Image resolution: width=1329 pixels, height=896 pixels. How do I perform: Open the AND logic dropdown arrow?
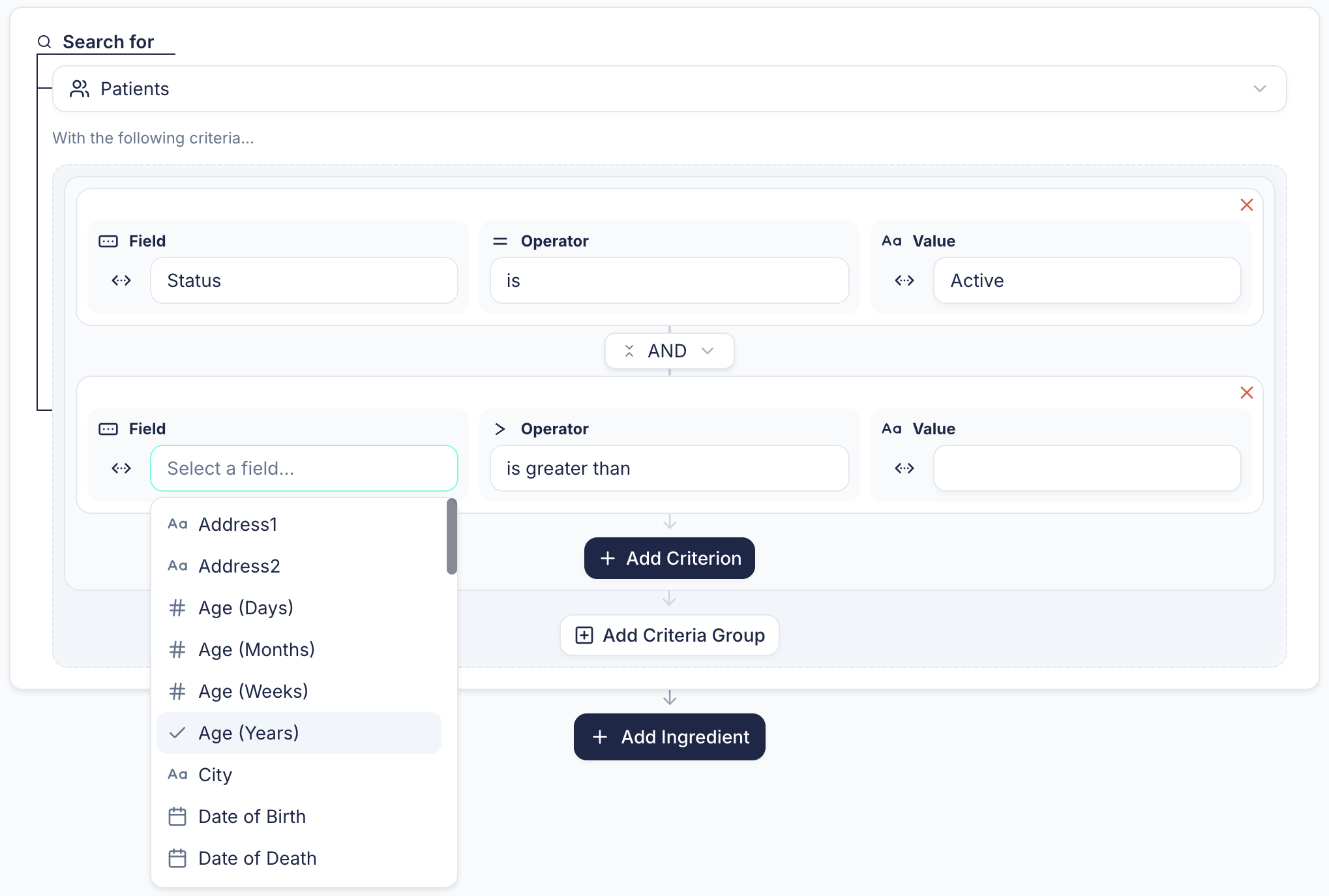(x=708, y=351)
